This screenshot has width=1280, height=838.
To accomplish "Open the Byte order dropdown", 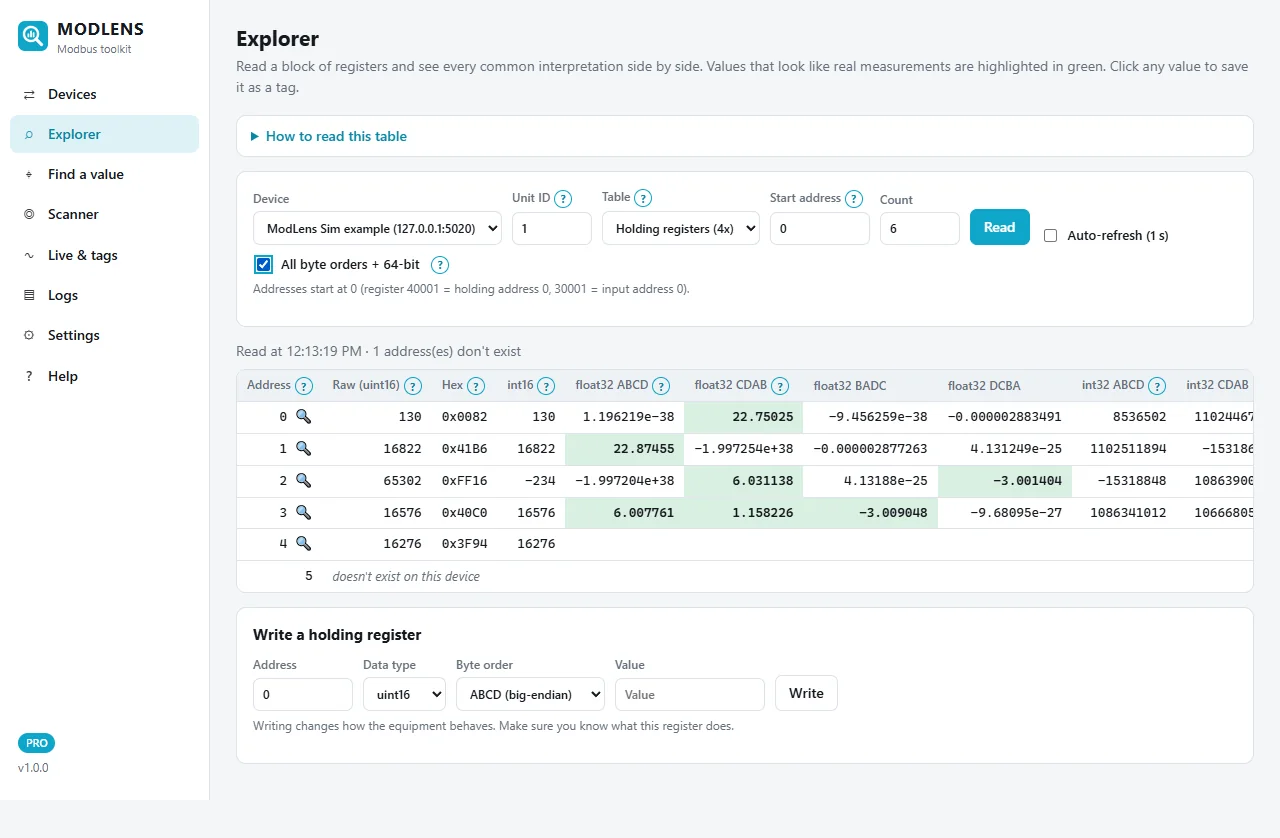I will tap(530, 694).
